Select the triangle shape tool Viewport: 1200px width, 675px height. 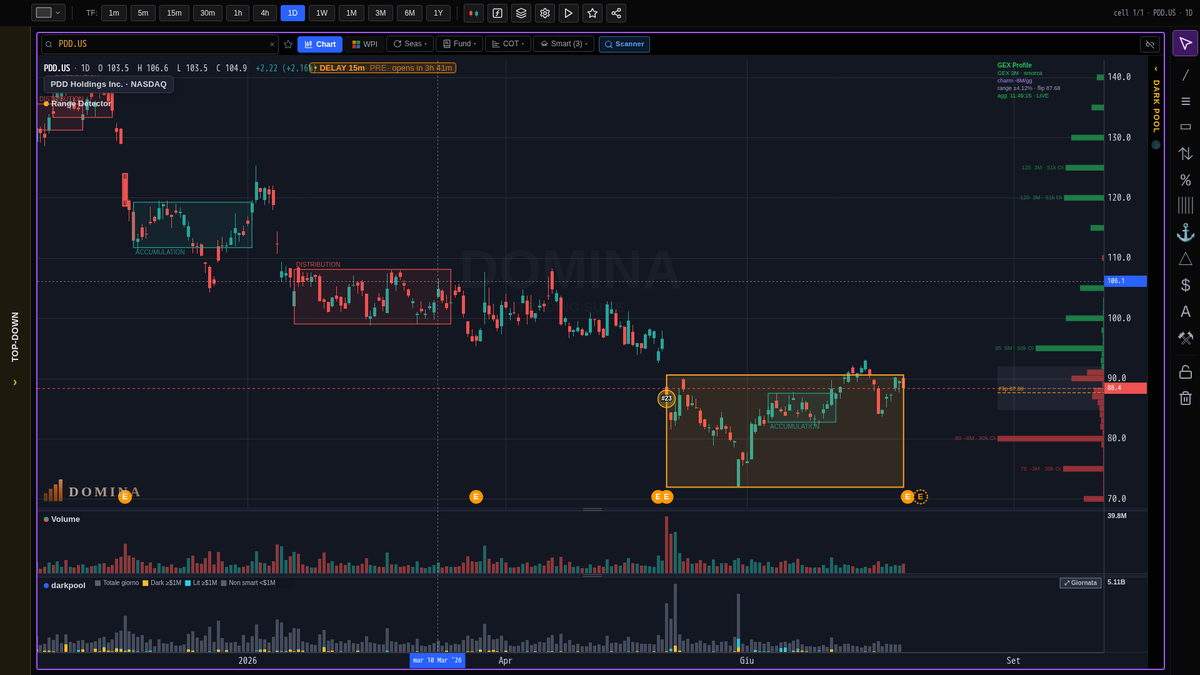(x=1185, y=259)
